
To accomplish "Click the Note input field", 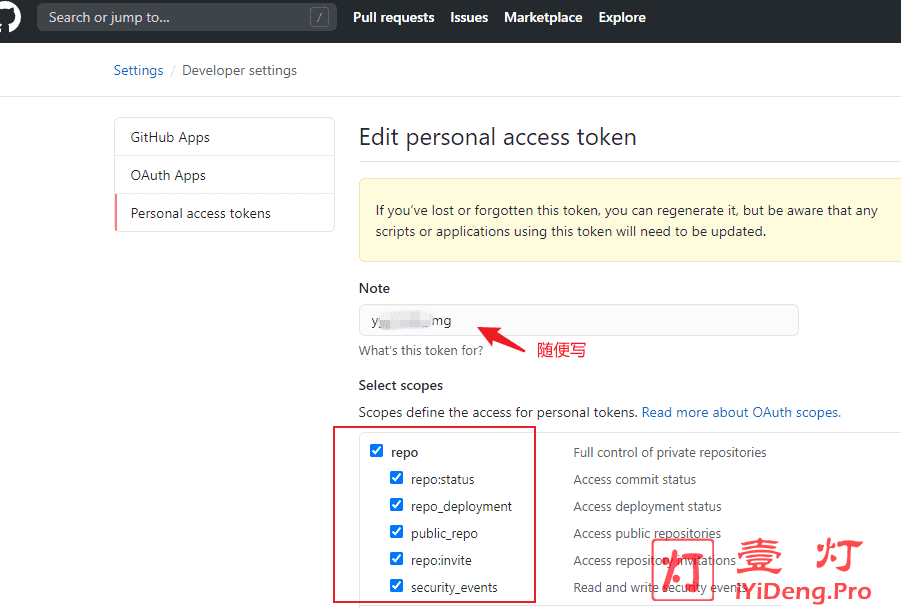I will 579,320.
